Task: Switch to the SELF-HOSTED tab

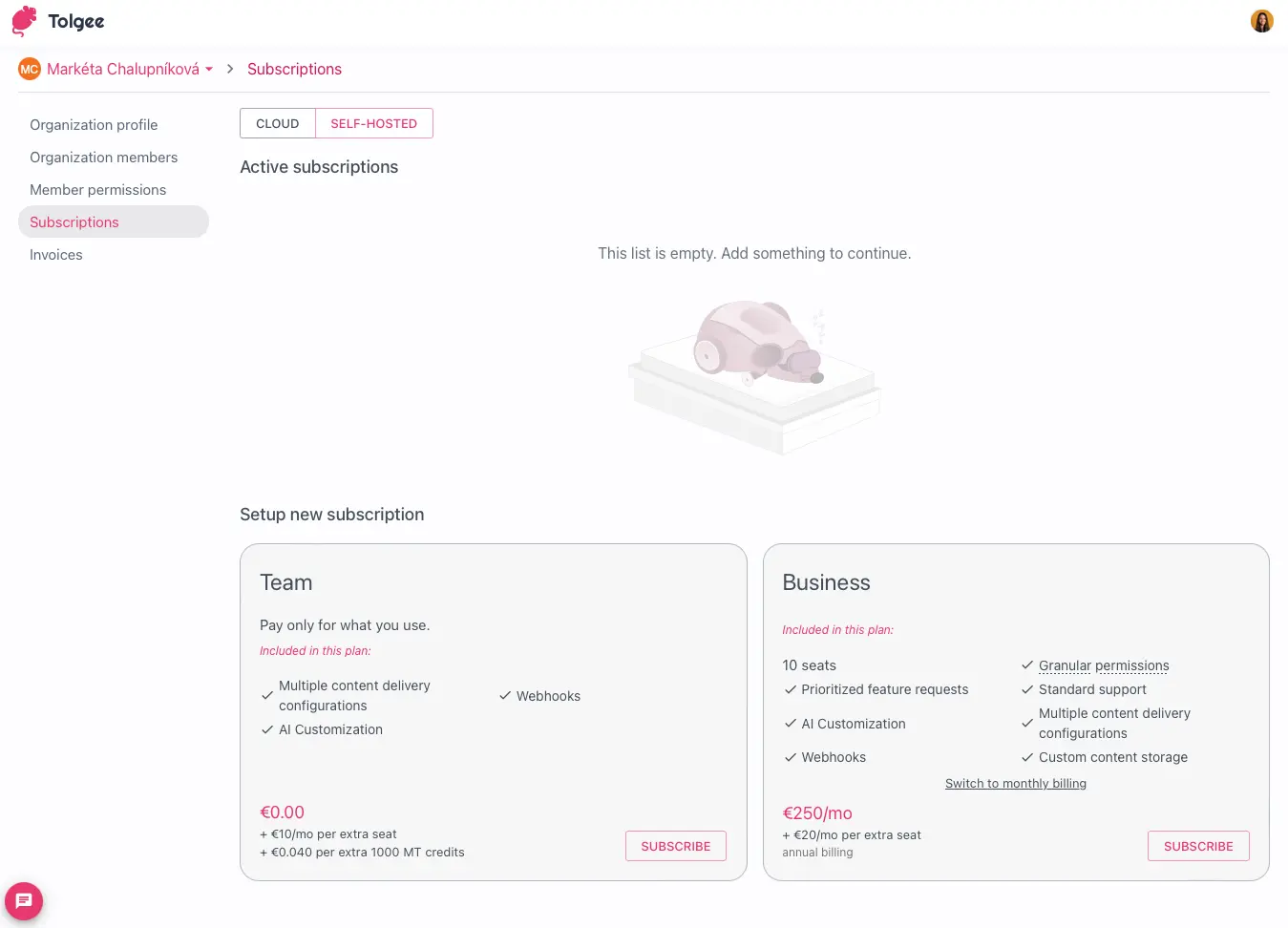Action: pos(373,123)
